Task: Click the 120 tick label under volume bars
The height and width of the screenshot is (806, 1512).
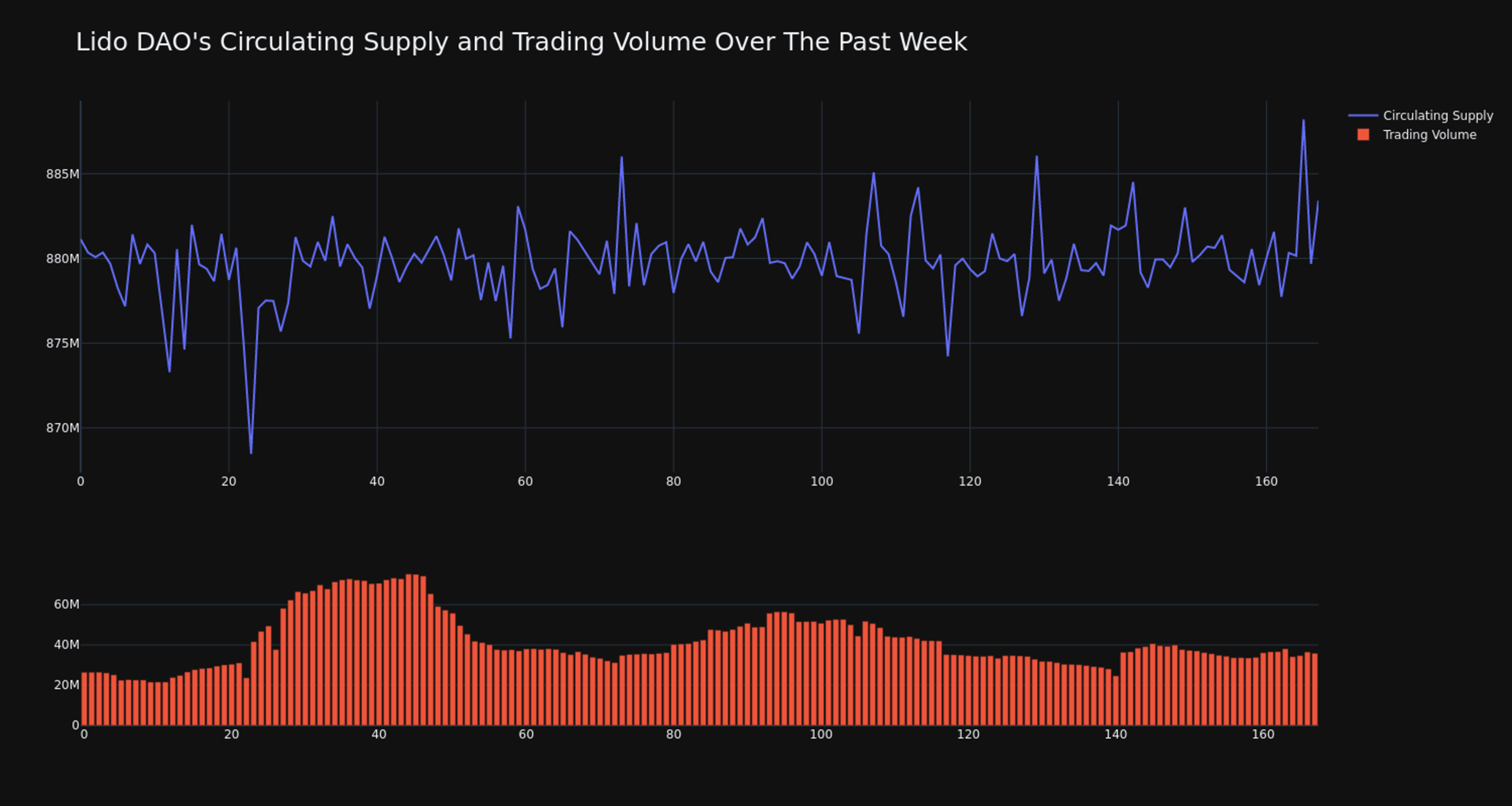Action: point(968,735)
